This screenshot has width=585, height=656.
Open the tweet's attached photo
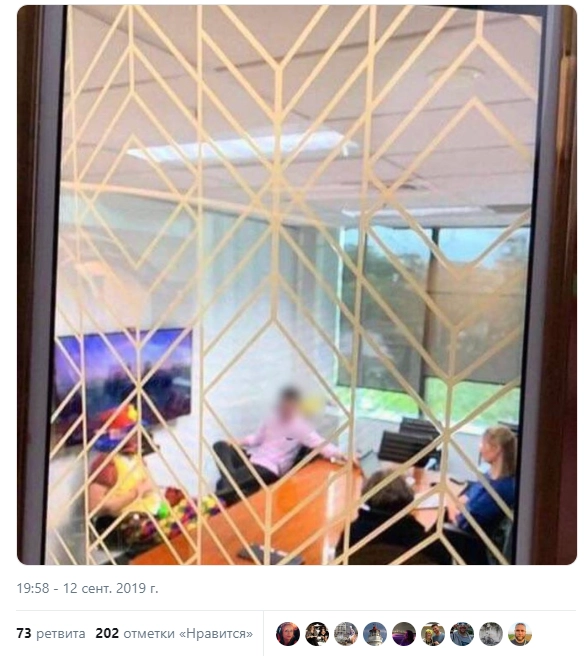297,285
